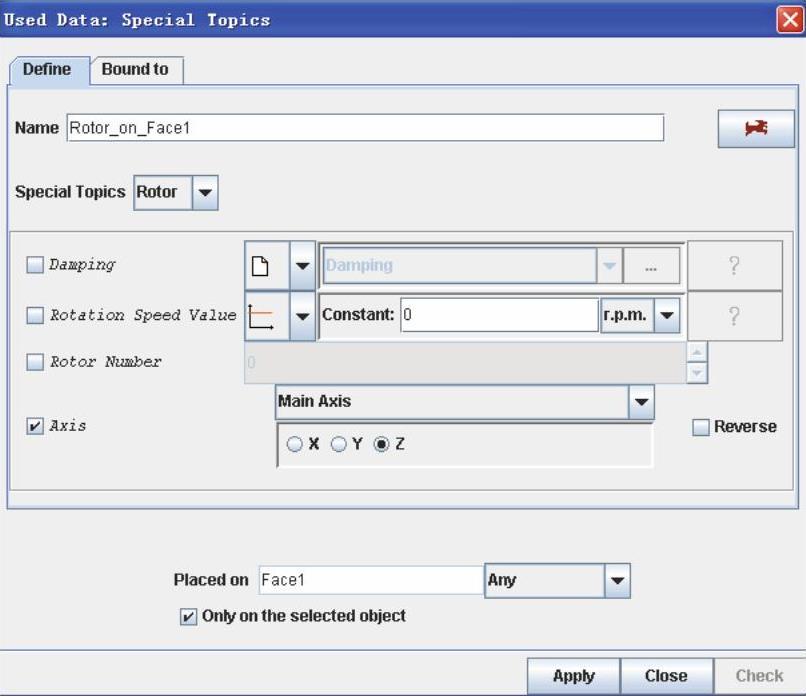Switch to the Bound to tab
The width and height of the screenshot is (806, 696).
point(135,69)
